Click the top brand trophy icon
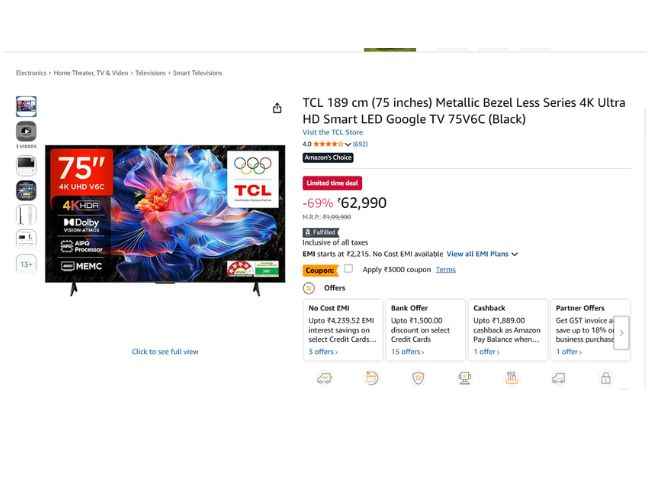 click(512, 378)
